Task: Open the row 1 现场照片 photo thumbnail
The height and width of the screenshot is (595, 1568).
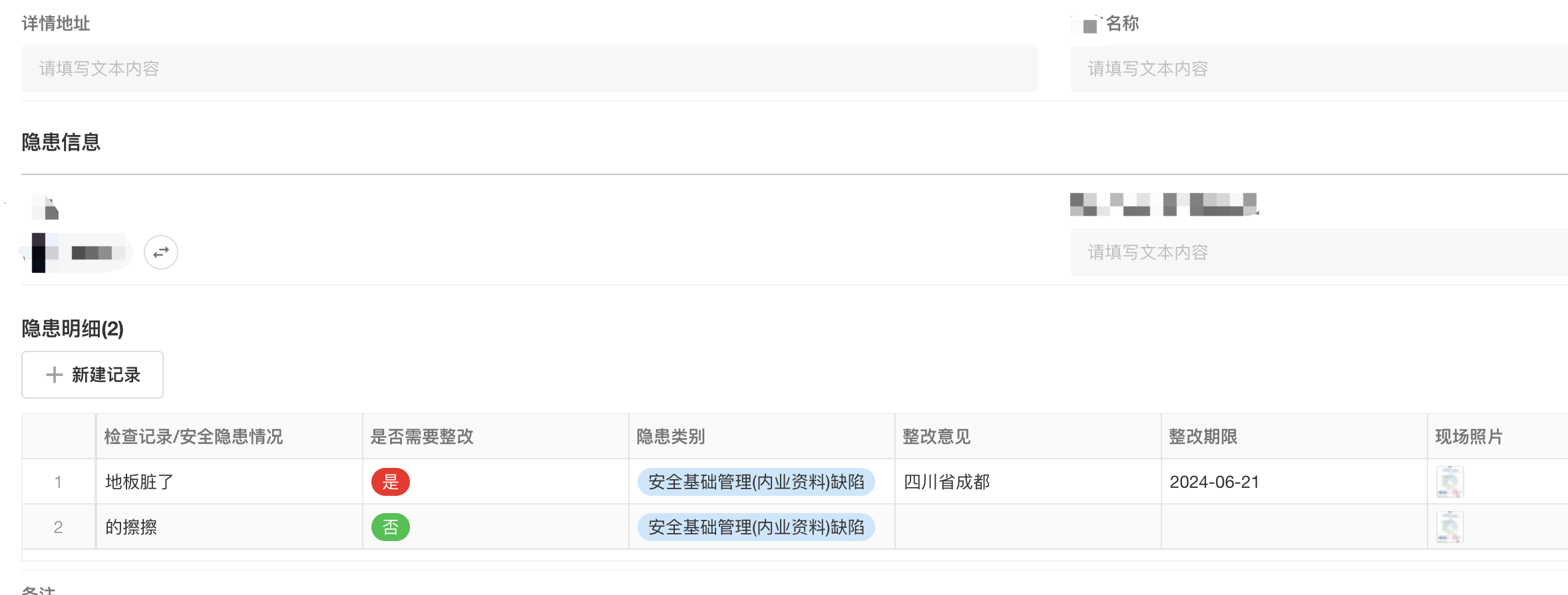Action: tap(1449, 481)
